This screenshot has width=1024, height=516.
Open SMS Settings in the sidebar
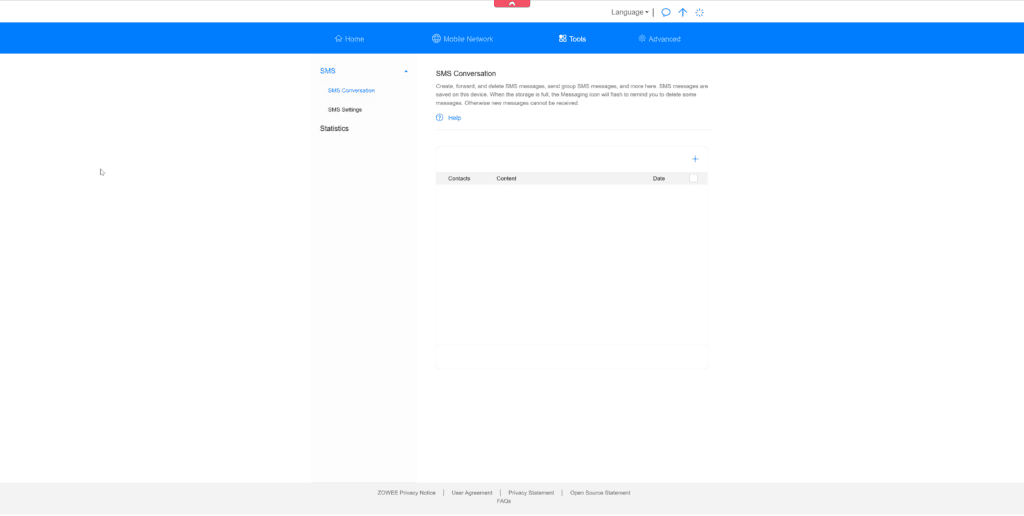(x=345, y=110)
